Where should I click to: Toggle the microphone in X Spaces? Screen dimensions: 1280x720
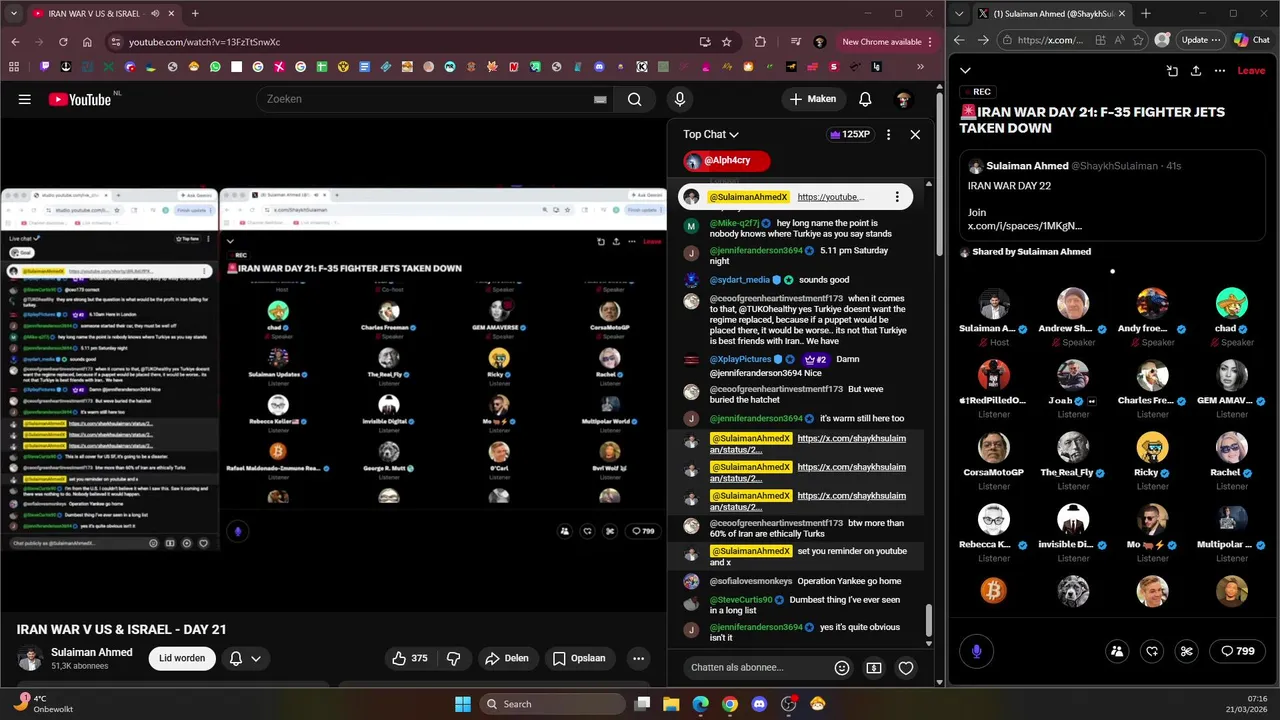(977, 651)
